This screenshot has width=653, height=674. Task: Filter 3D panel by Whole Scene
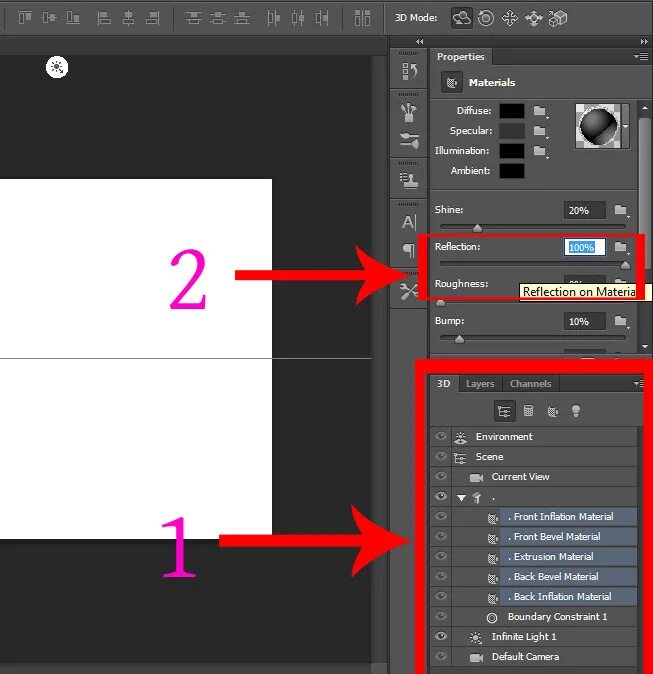504,411
